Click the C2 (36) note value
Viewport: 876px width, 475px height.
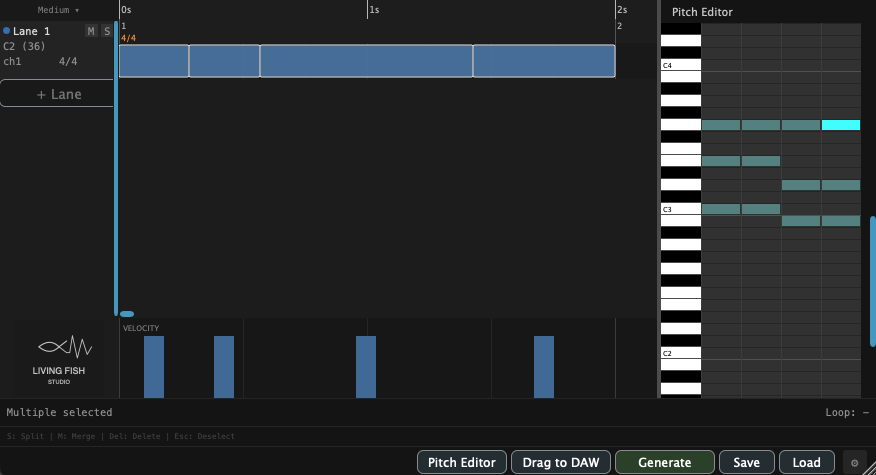pyautogui.click(x=24, y=46)
